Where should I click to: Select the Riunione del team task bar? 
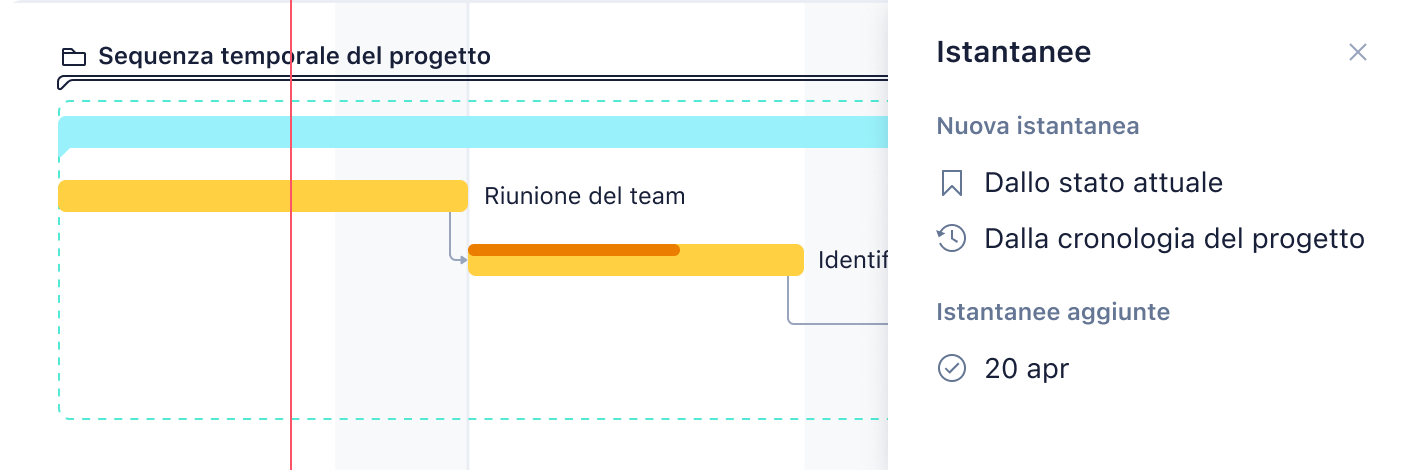click(263, 196)
